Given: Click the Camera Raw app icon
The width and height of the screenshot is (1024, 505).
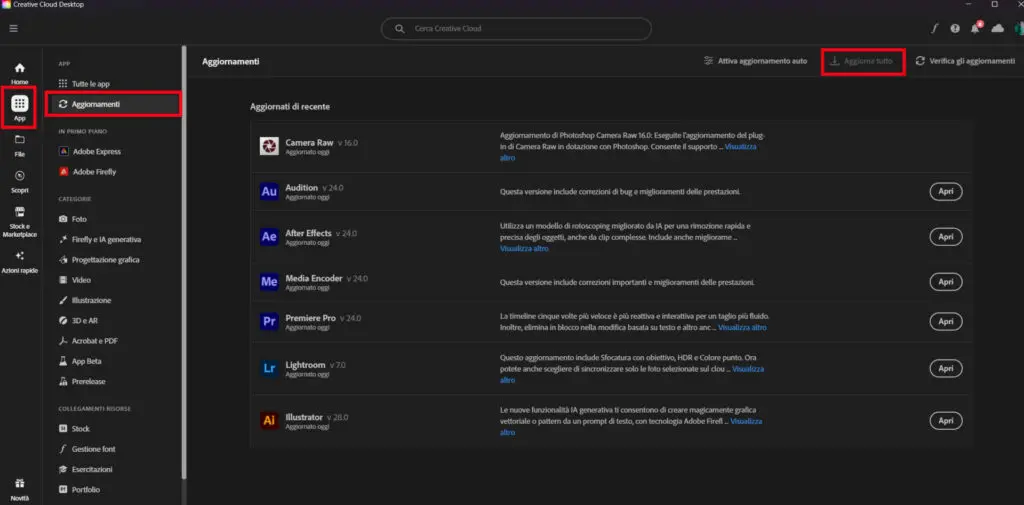Looking at the screenshot, I should click(269, 146).
